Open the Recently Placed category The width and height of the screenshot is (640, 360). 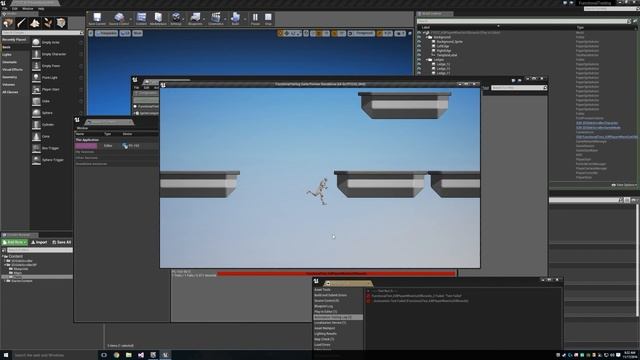(x=15, y=40)
